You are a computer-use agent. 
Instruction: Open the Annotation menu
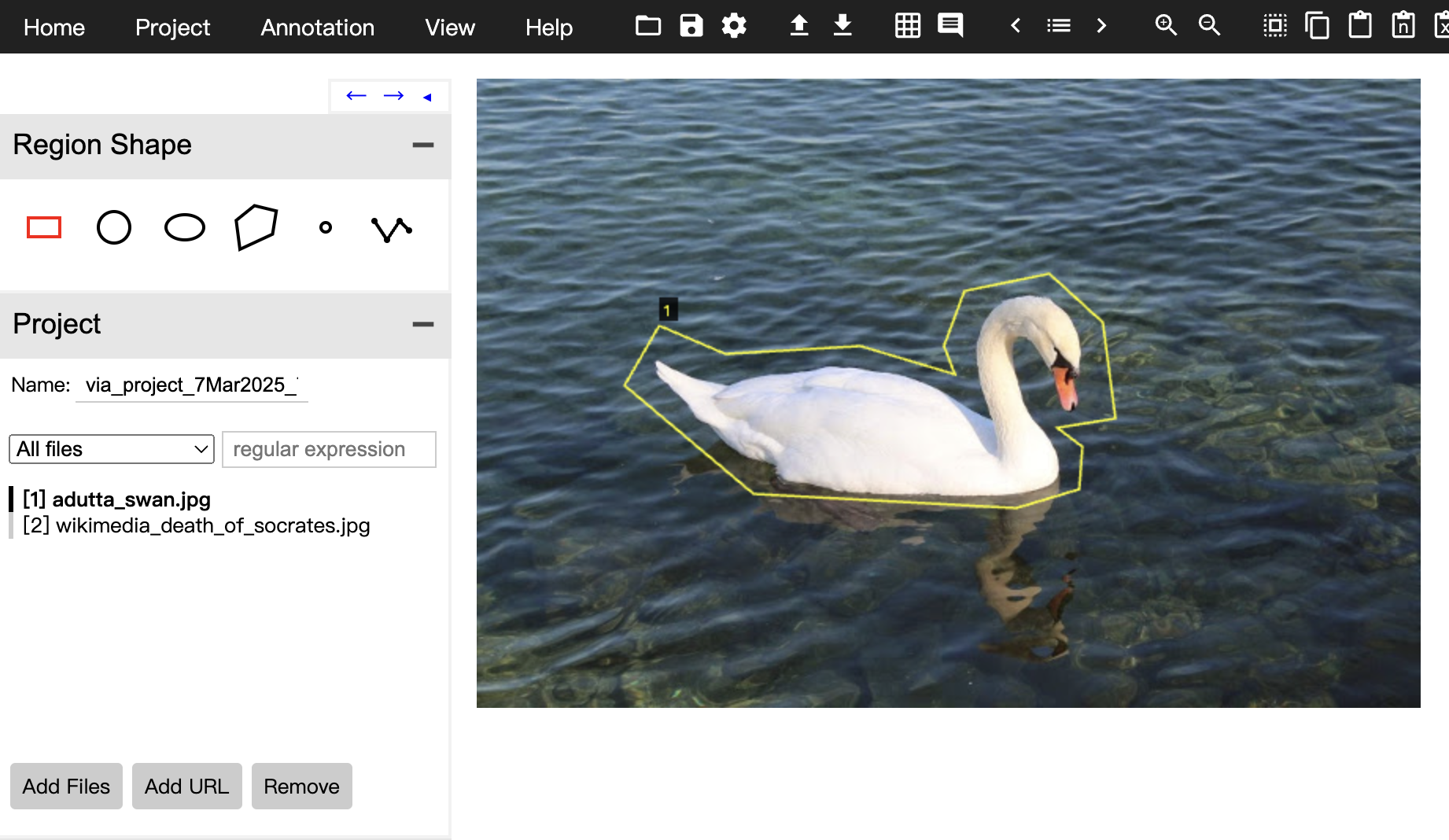click(x=317, y=28)
